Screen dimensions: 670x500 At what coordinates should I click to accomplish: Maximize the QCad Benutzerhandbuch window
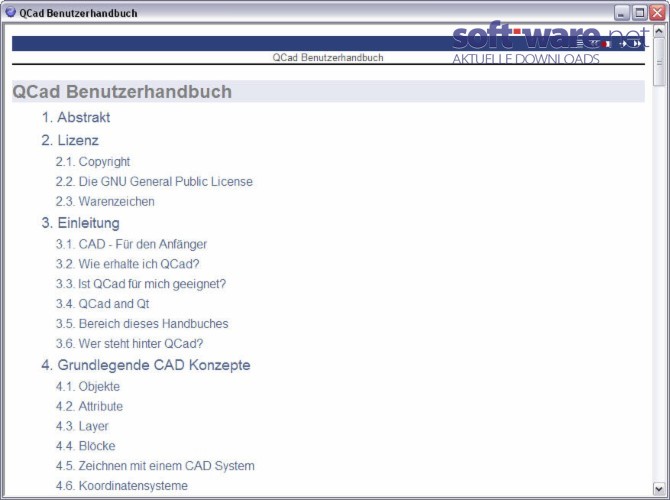pyautogui.click(x=640, y=13)
